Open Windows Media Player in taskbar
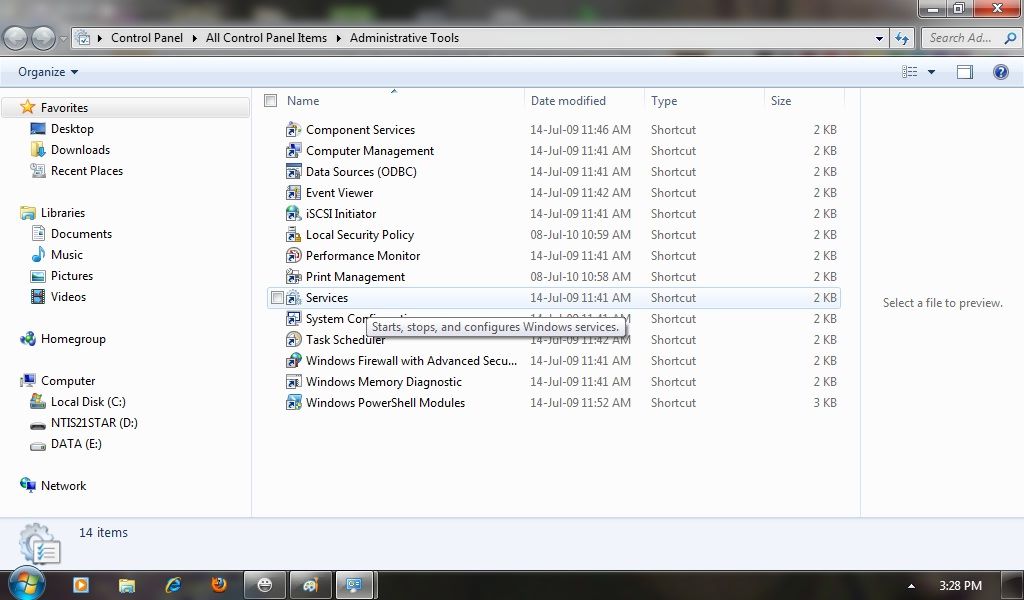This screenshot has height=600, width=1024. click(81, 584)
